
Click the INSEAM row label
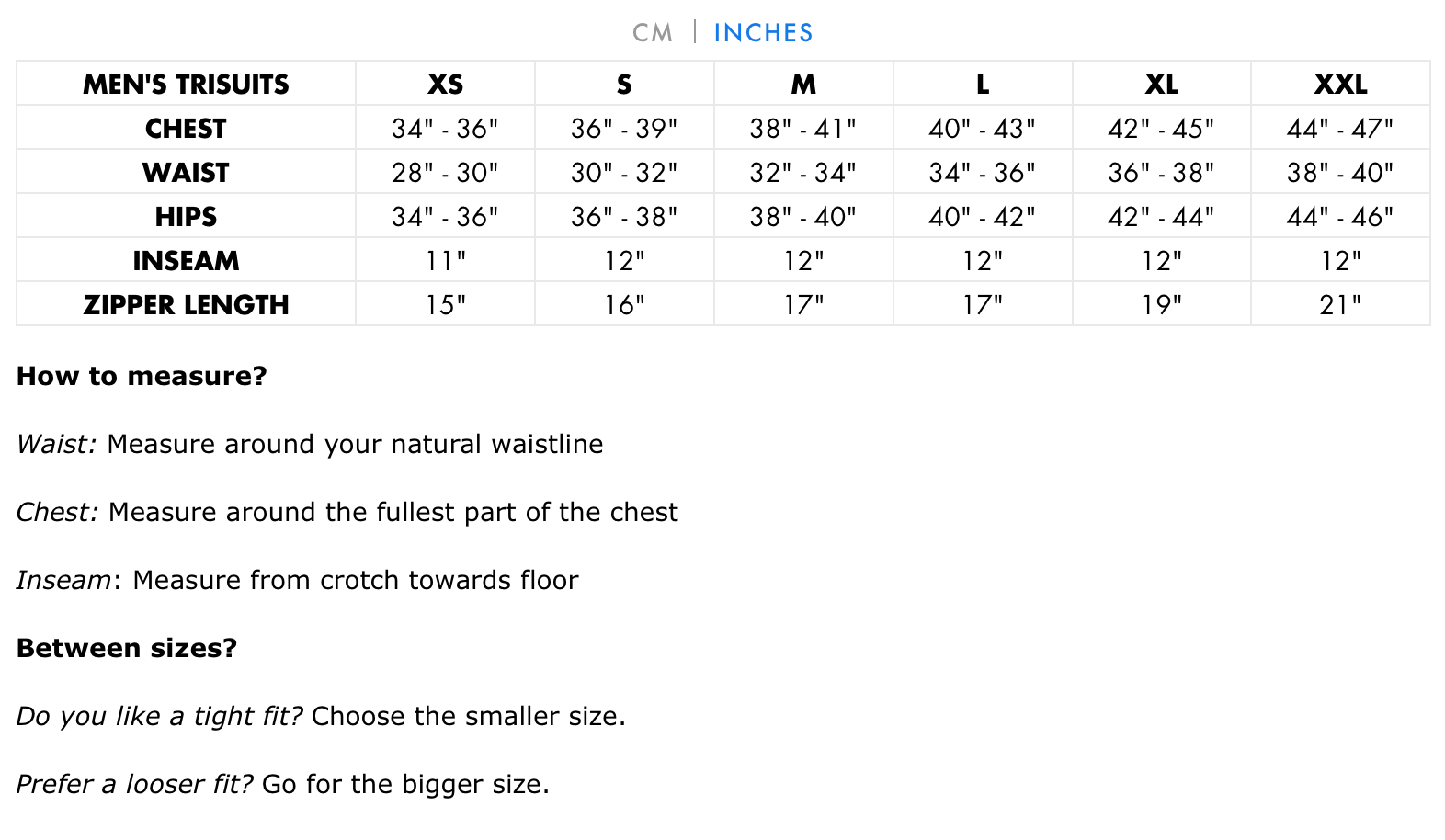tap(186, 260)
